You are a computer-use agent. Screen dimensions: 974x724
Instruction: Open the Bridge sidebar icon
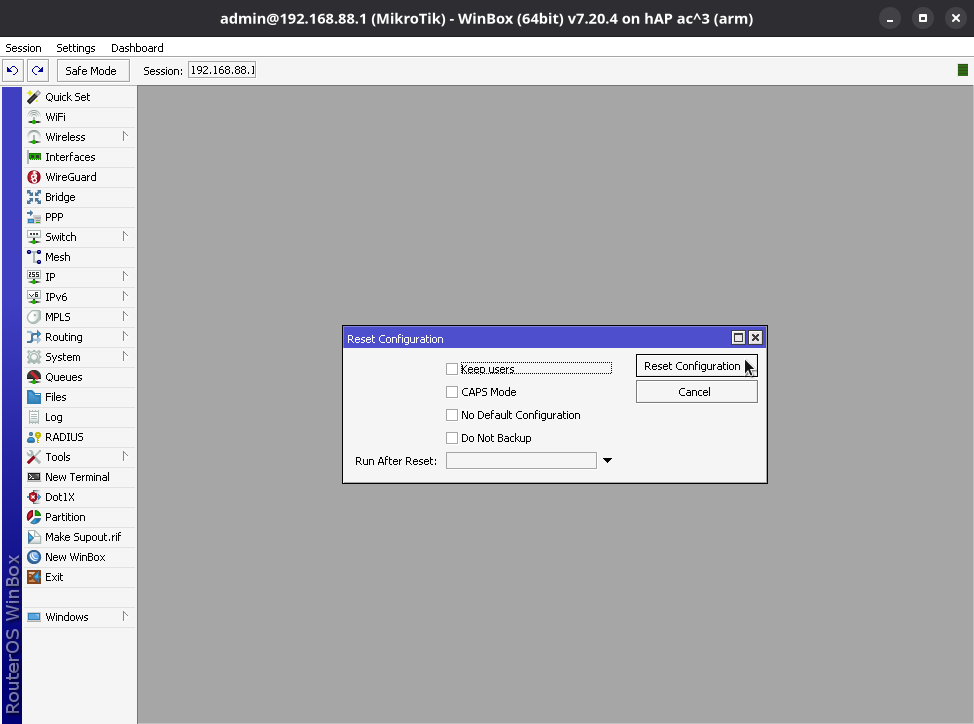pyautogui.click(x=34, y=197)
